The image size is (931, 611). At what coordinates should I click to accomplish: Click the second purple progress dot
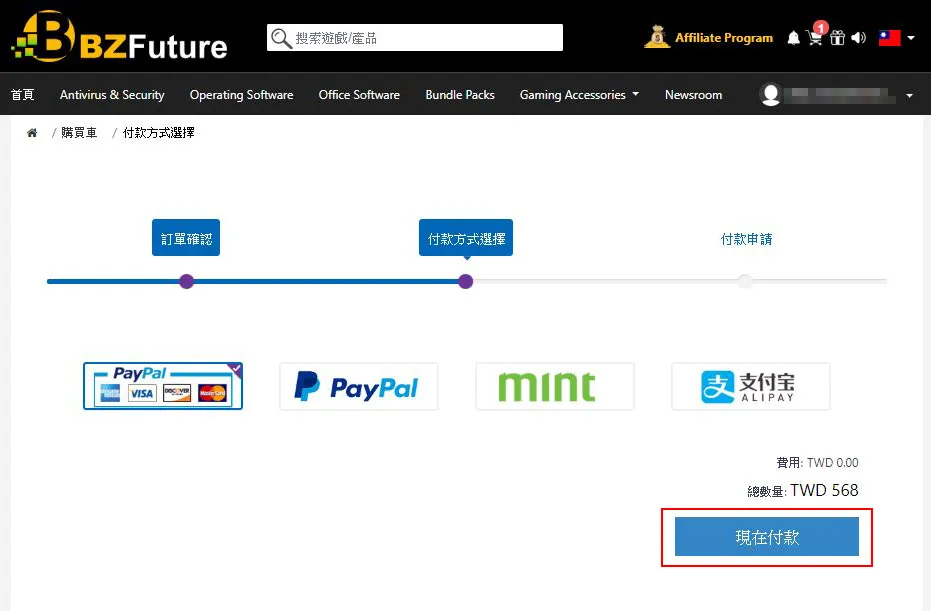coord(466,281)
